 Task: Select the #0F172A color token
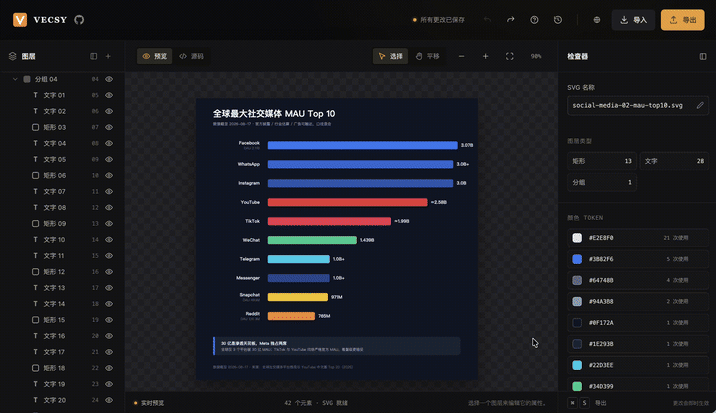pos(638,323)
